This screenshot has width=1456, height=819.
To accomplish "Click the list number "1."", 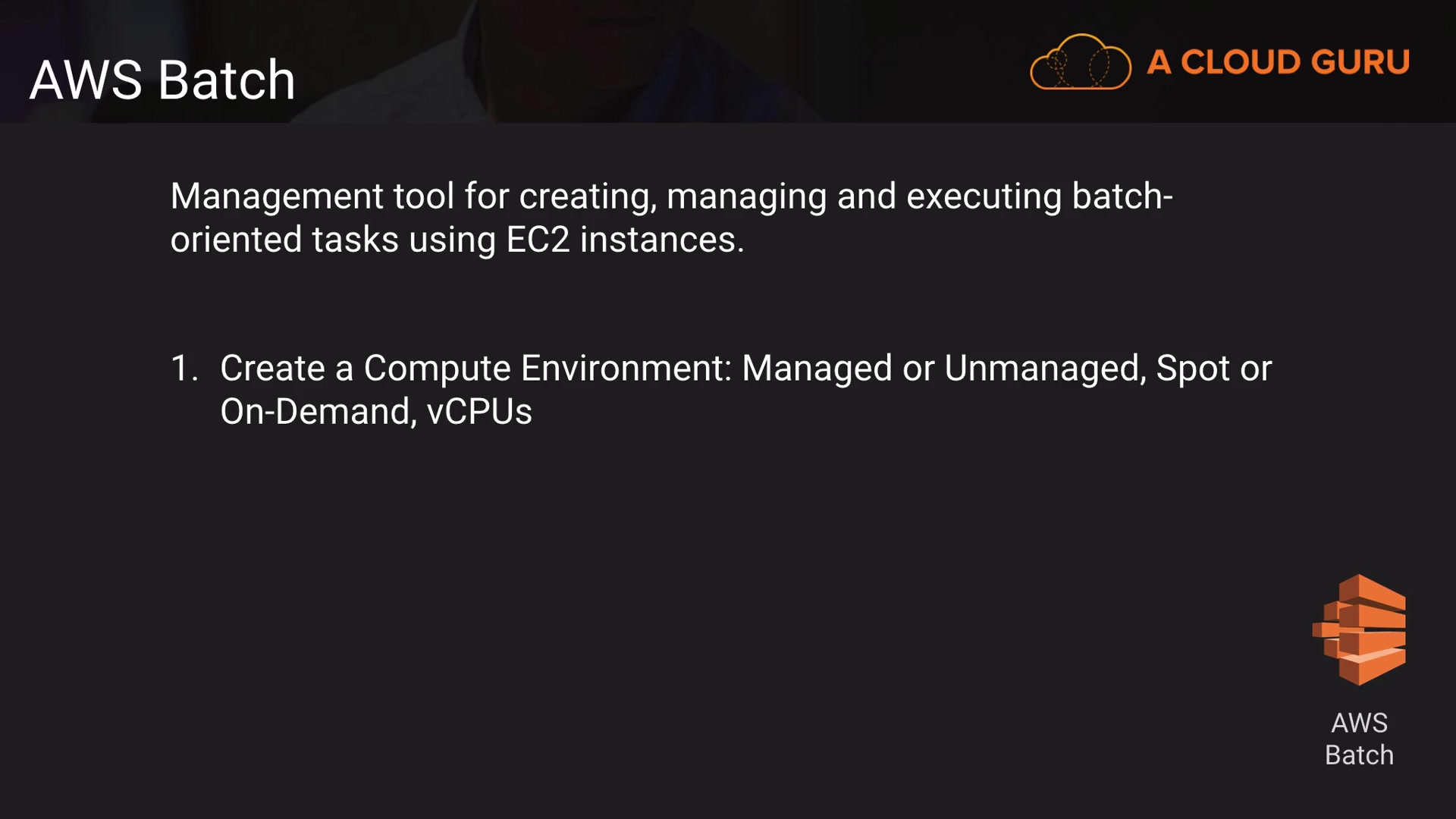I will (x=184, y=369).
